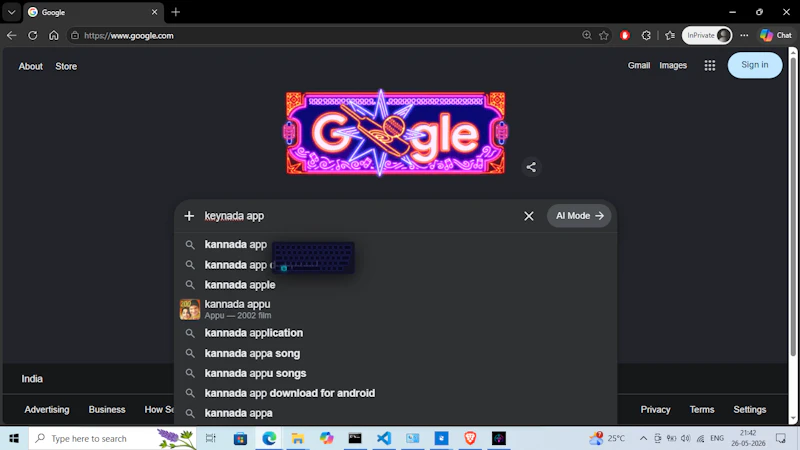800x450 pixels.
Task: Open the Google cricket doodle
Action: tap(395, 133)
